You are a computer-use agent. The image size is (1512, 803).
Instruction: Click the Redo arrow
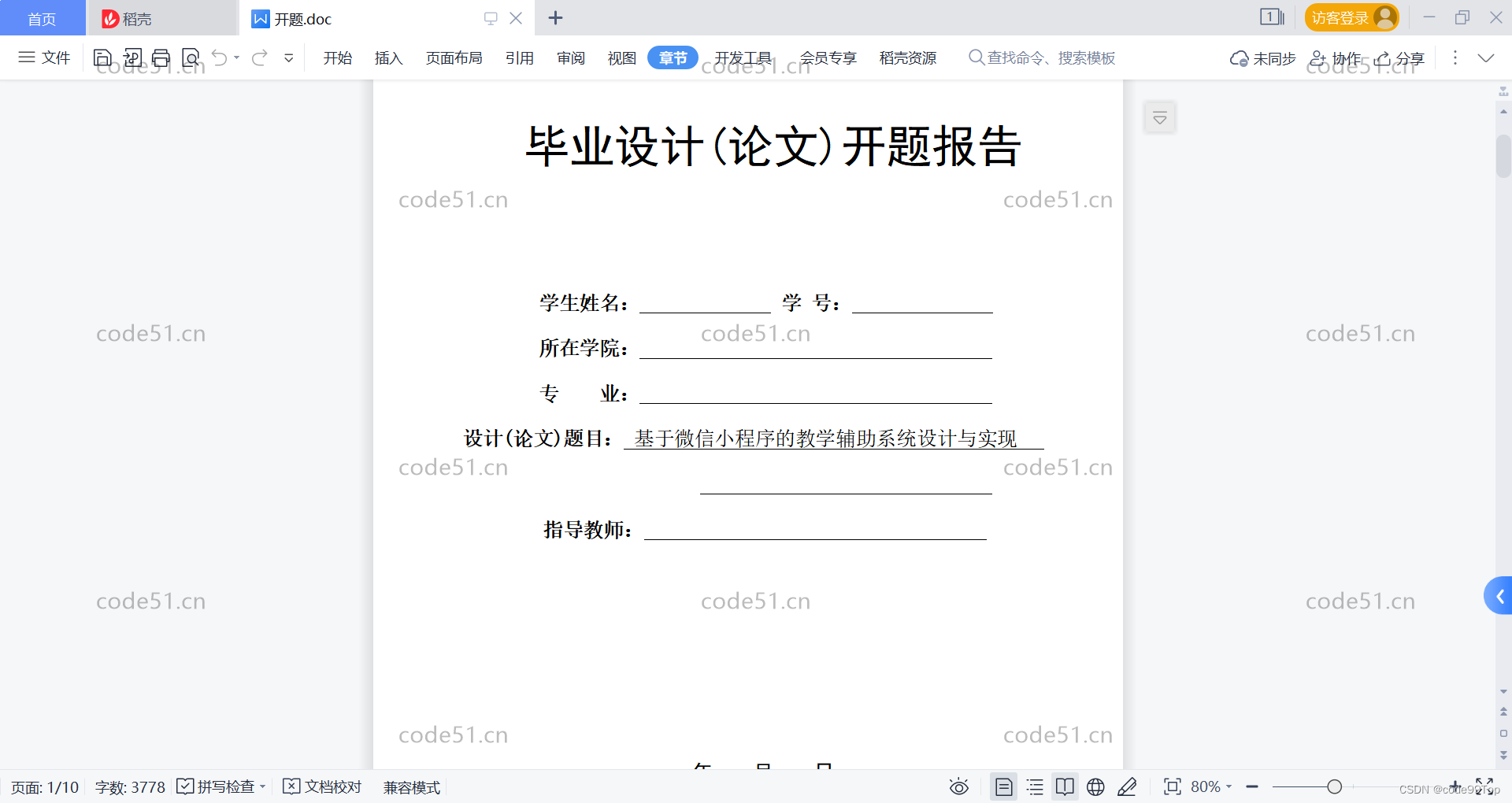click(260, 57)
